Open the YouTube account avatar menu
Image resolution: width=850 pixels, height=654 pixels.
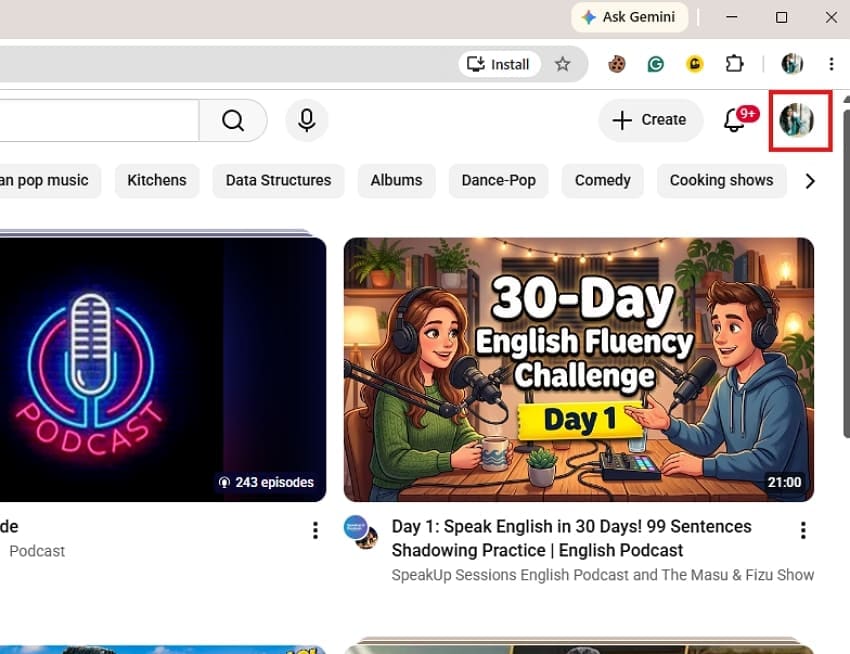point(796,120)
